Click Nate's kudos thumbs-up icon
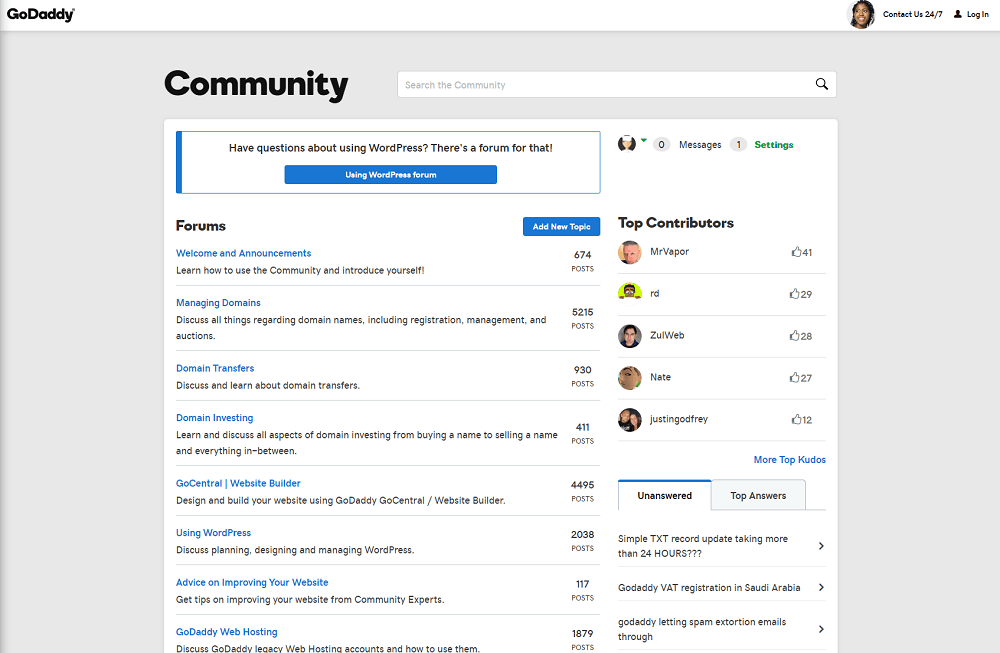The image size is (1000, 653). click(795, 378)
